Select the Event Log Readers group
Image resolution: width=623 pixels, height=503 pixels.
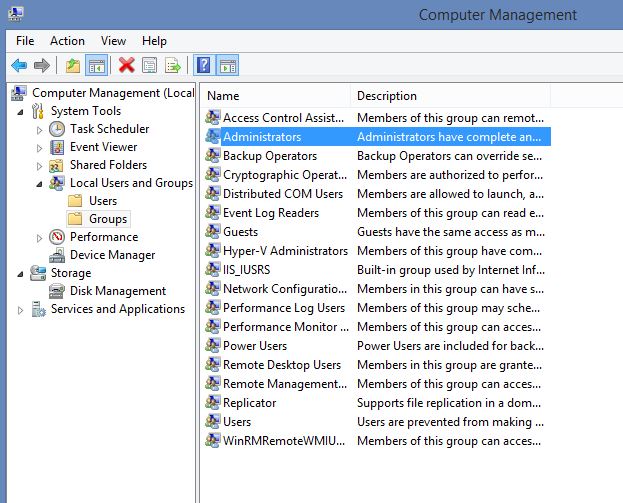tap(271, 213)
